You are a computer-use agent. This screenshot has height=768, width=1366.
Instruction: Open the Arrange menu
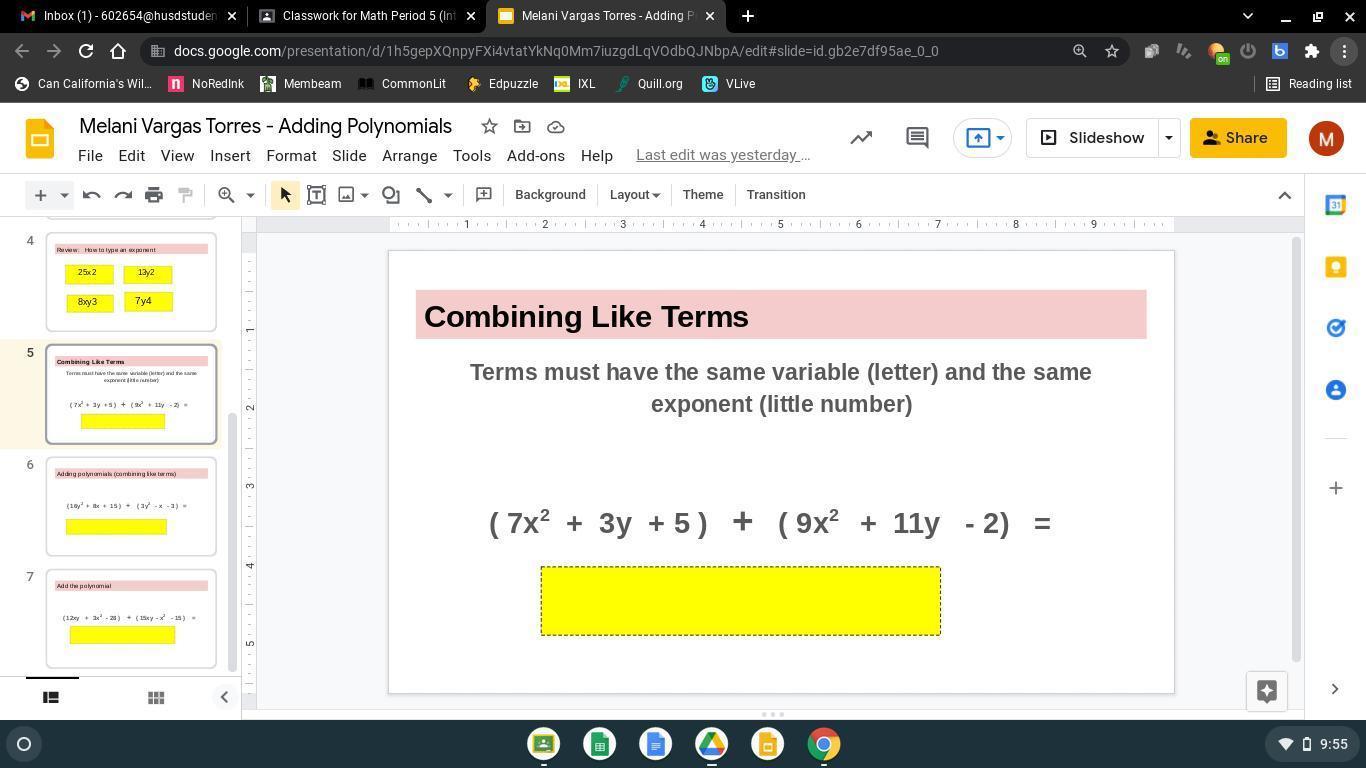(x=409, y=156)
